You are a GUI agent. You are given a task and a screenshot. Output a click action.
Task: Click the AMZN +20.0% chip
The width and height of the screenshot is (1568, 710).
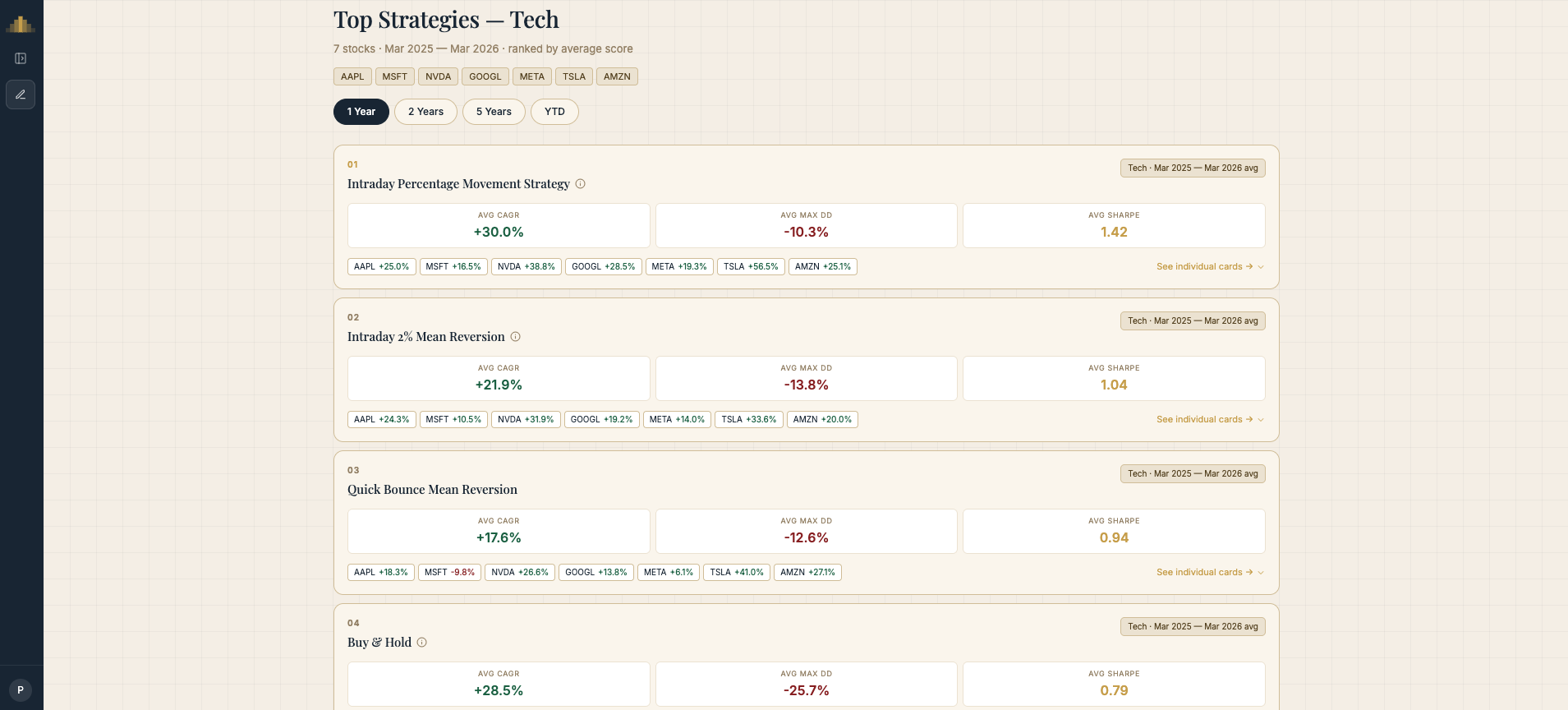tap(822, 419)
